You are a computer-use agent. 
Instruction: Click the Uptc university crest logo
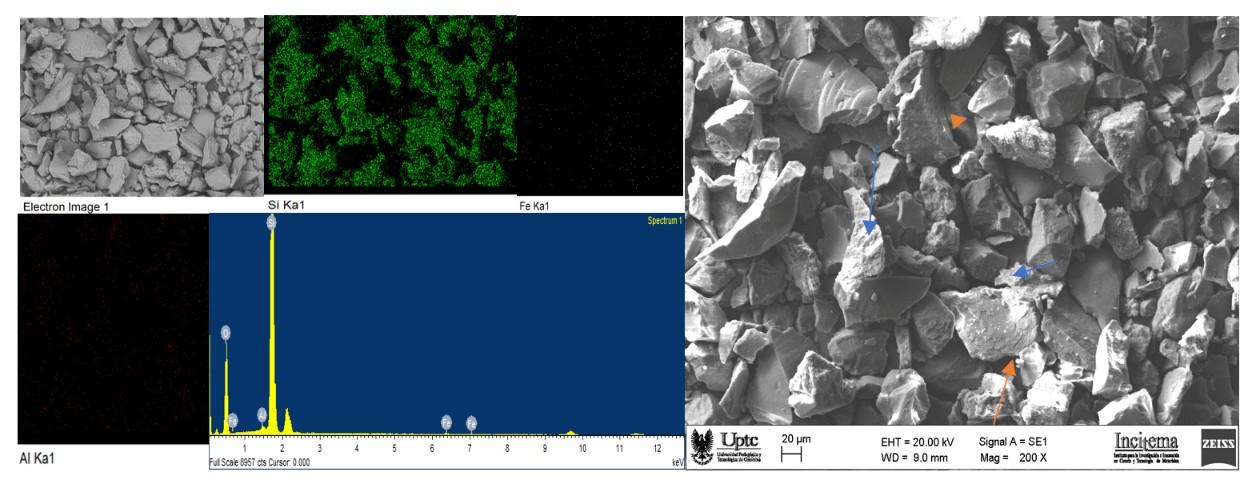click(701, 447)
